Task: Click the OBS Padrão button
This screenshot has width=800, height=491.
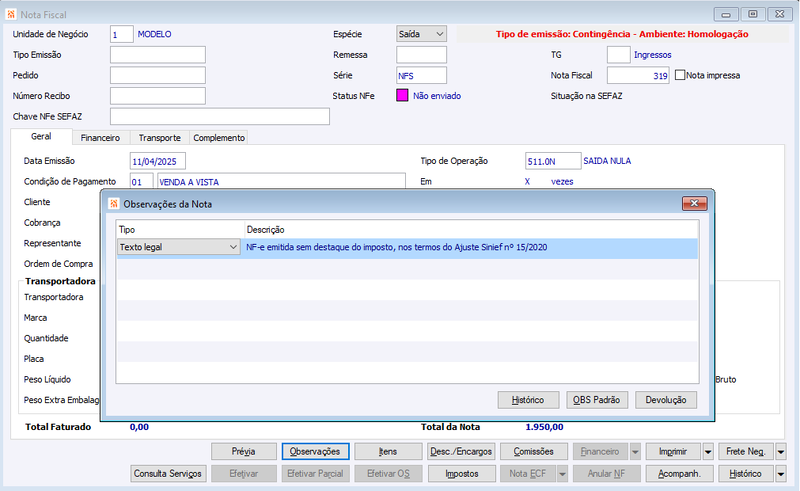Action: tap(596, 400)
